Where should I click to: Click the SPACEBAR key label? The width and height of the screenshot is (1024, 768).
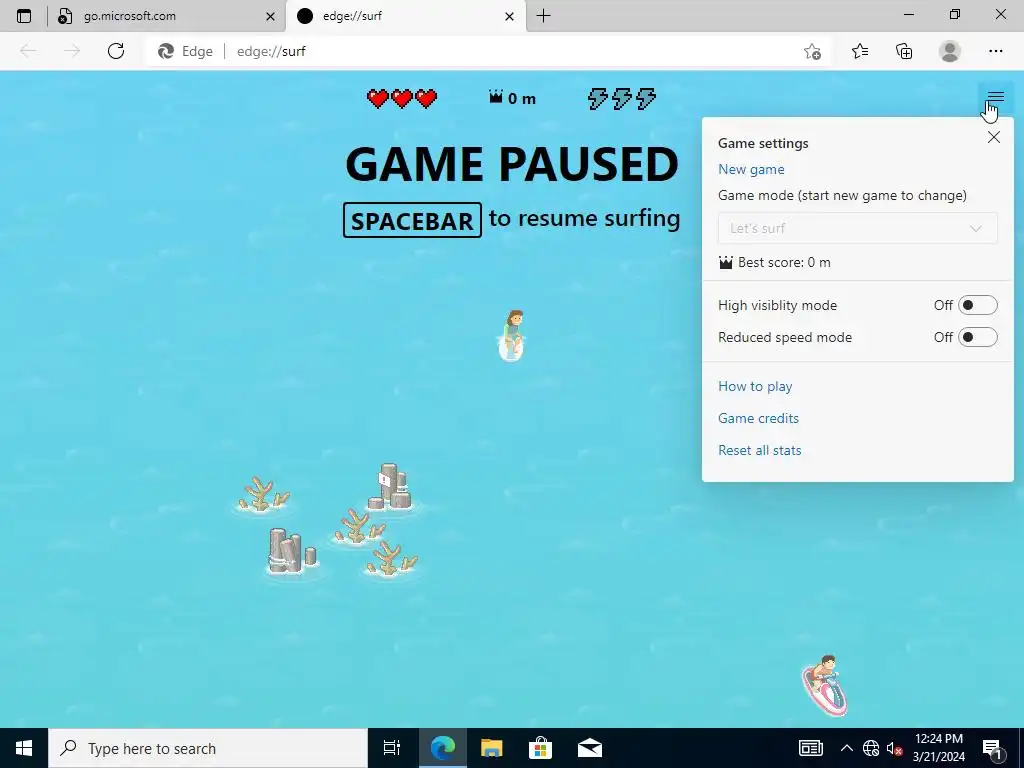[x=412, y=220]
